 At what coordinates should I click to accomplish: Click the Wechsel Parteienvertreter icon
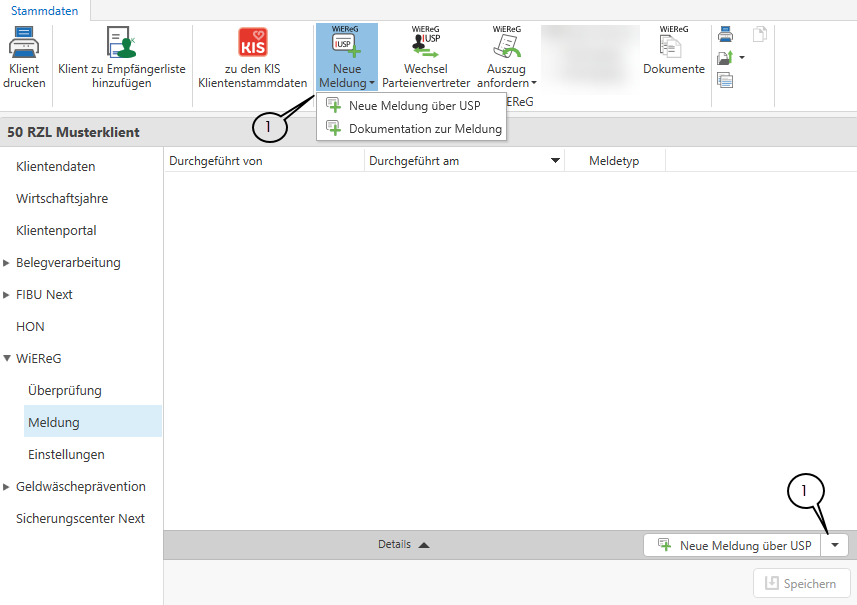426,43
